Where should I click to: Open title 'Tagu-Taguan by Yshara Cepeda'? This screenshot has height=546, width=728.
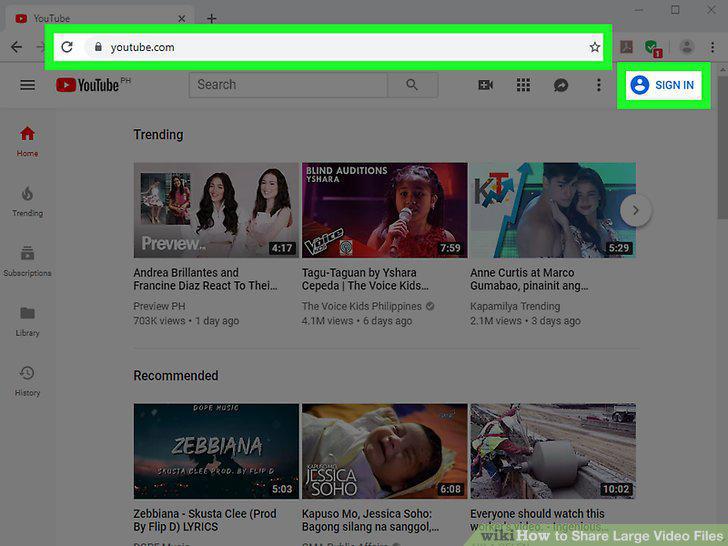(365, 279)
